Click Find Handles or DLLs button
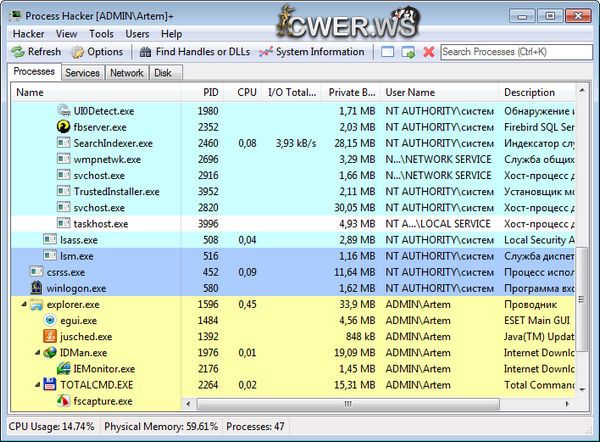The image size is (600, 442). 195,52
